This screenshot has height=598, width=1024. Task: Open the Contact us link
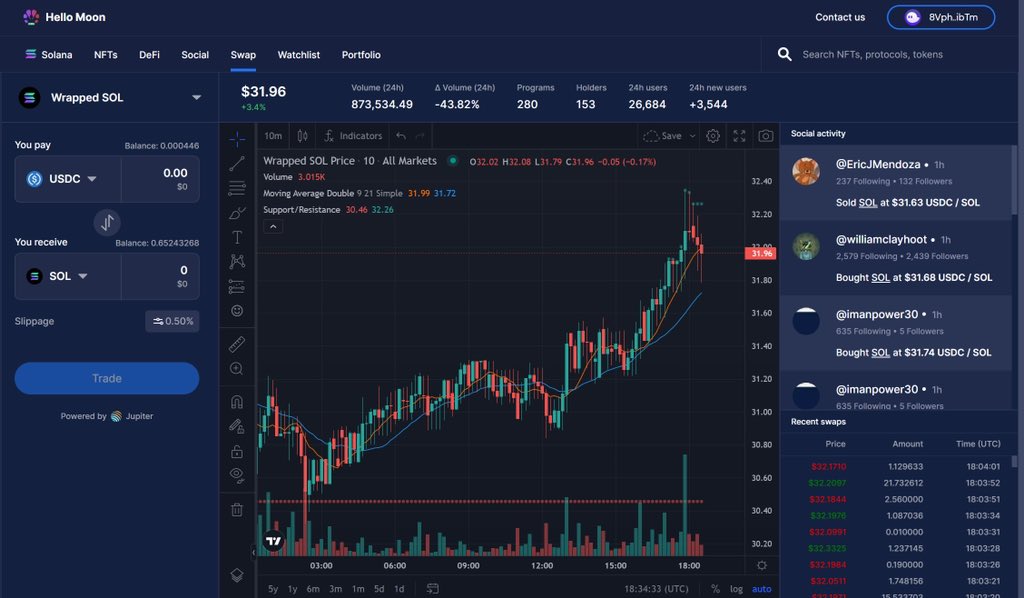click(840, 17)
